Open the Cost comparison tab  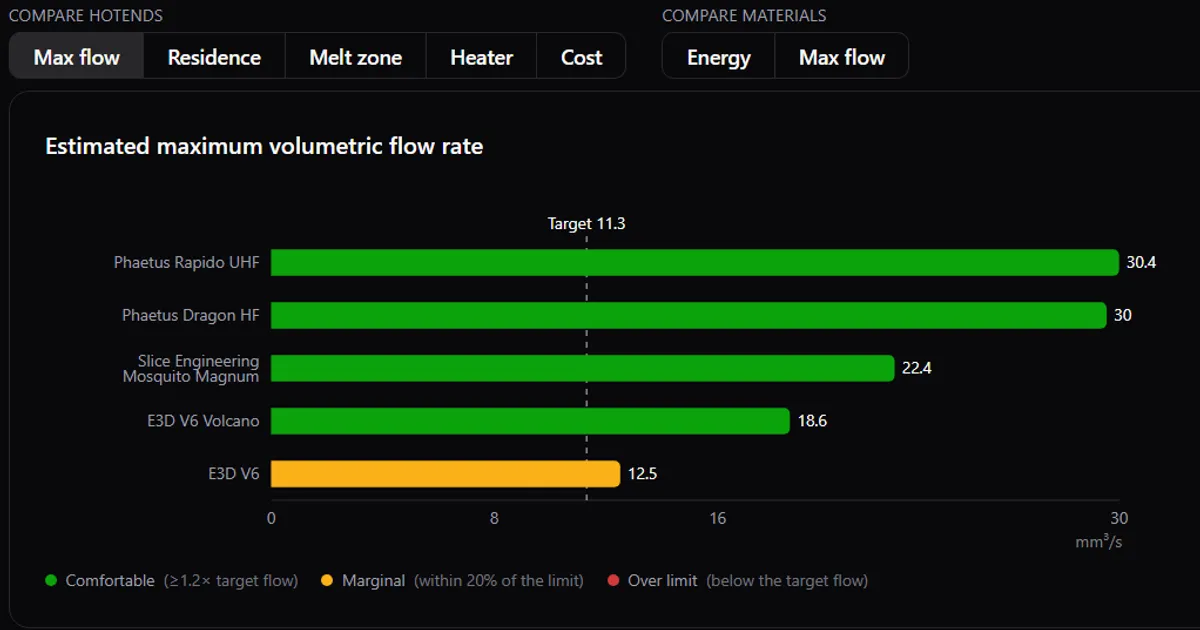[x=581, y=56]
